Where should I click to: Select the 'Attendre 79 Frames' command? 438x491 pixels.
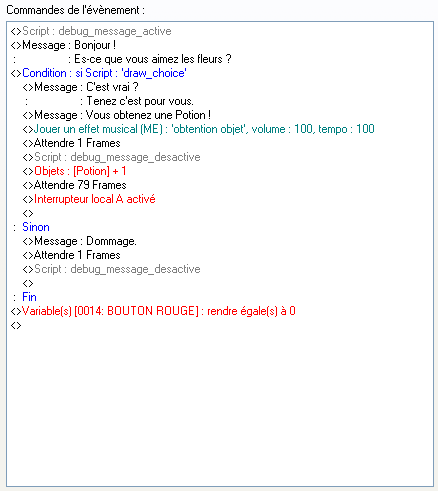point(74,185)
